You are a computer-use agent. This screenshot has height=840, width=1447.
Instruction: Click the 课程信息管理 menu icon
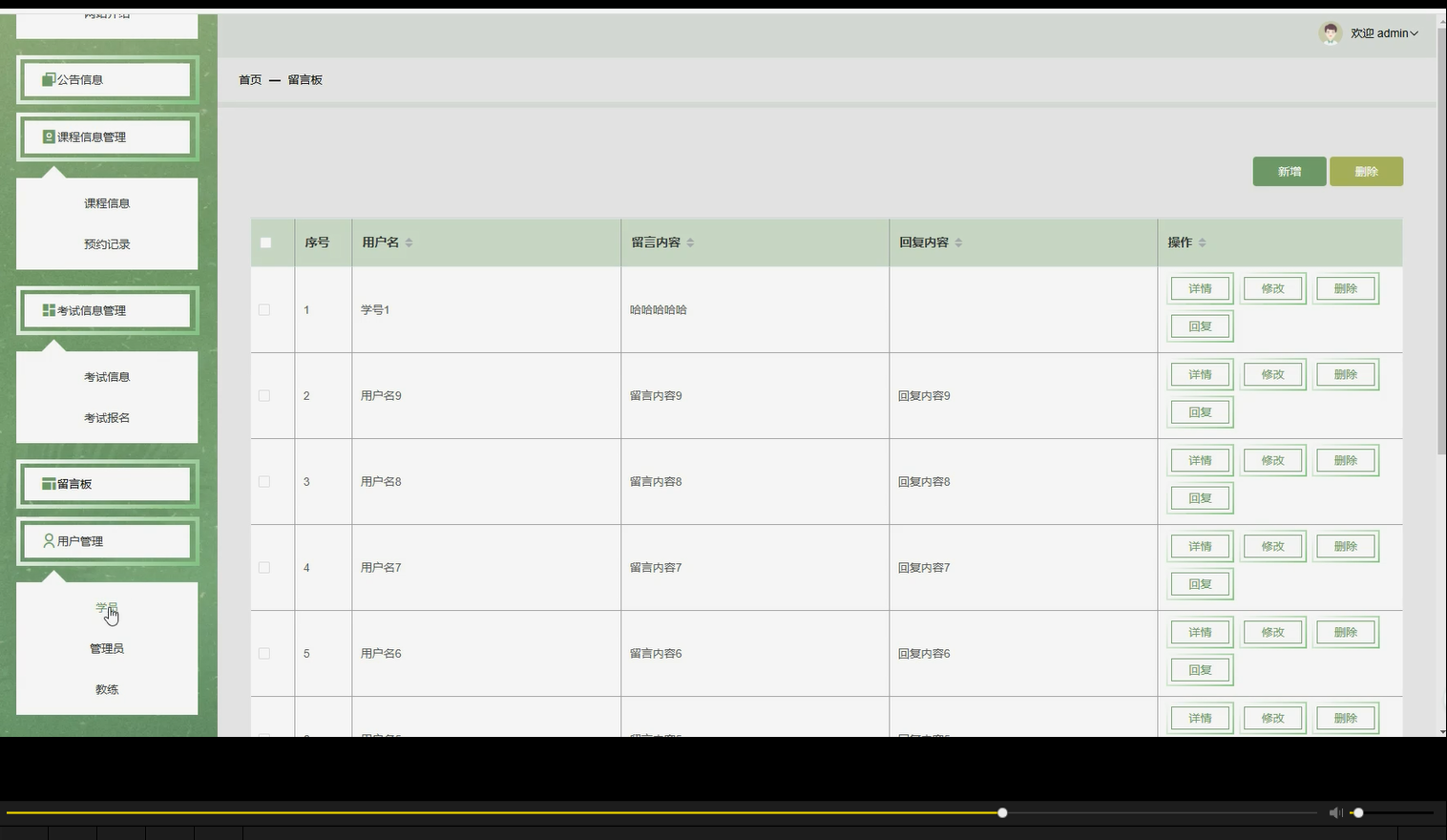49,136
